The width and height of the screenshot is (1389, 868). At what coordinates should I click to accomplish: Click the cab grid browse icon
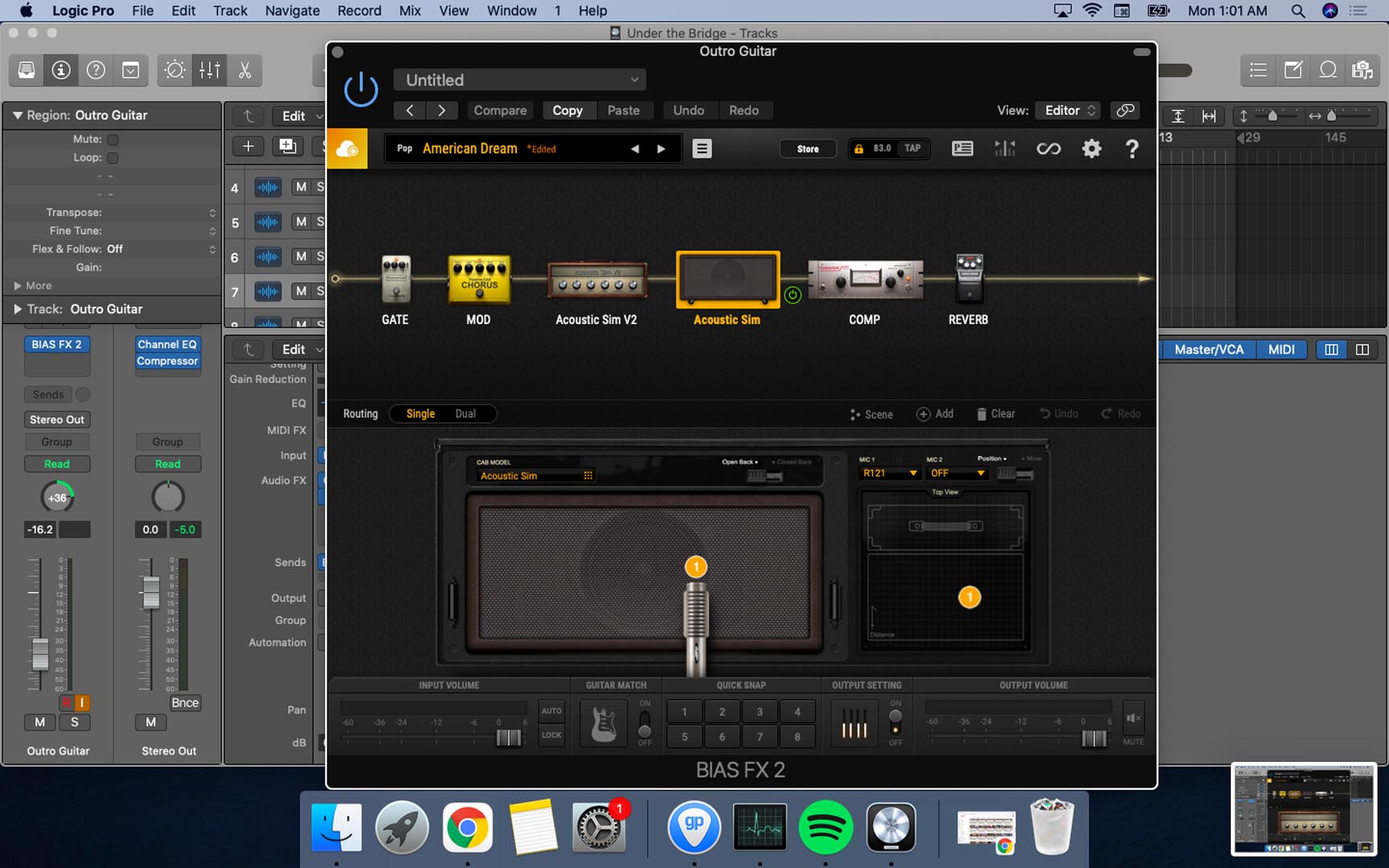click(x=588, y=476)
